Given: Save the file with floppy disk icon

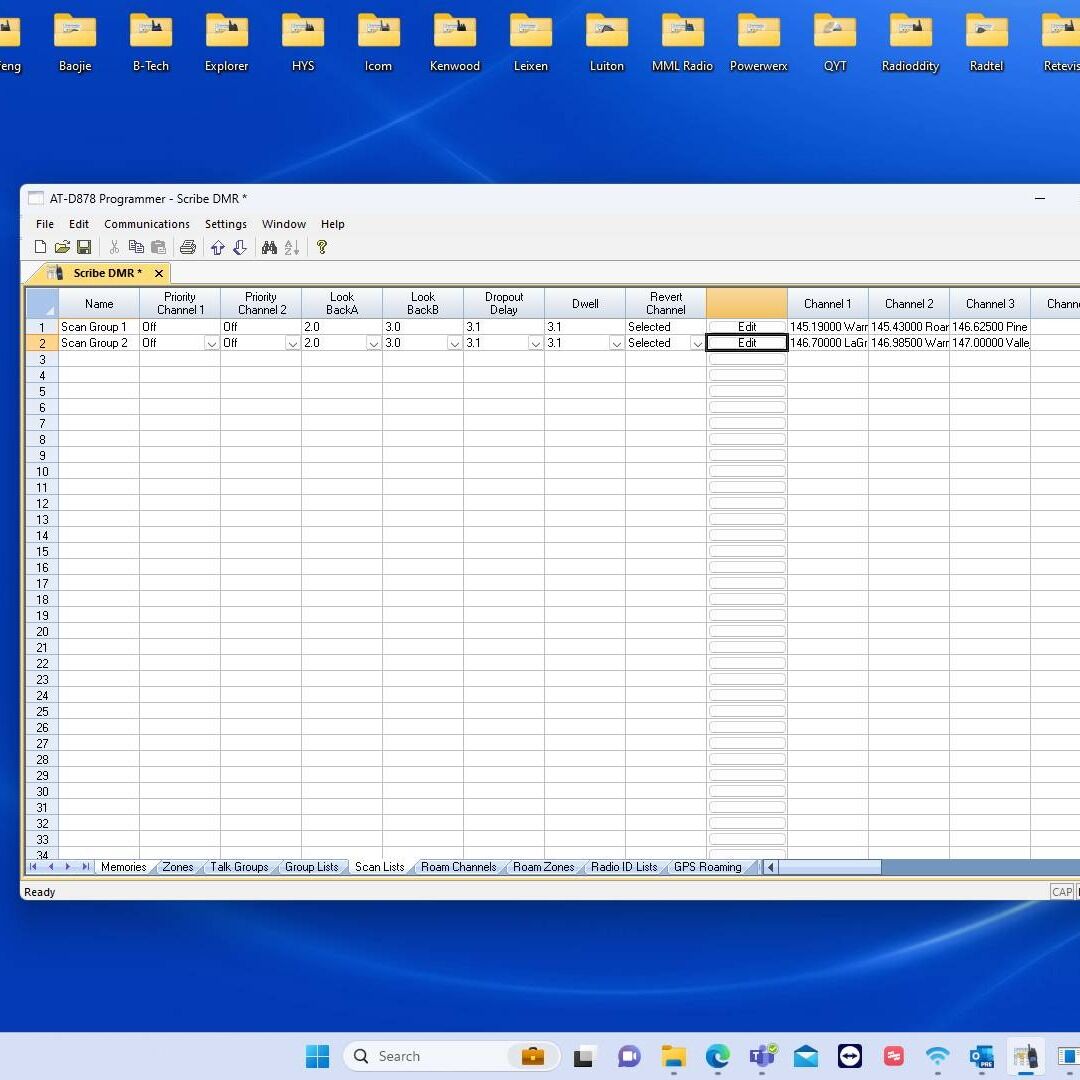Looking at the screenshot, I should (x=84, y=247).
